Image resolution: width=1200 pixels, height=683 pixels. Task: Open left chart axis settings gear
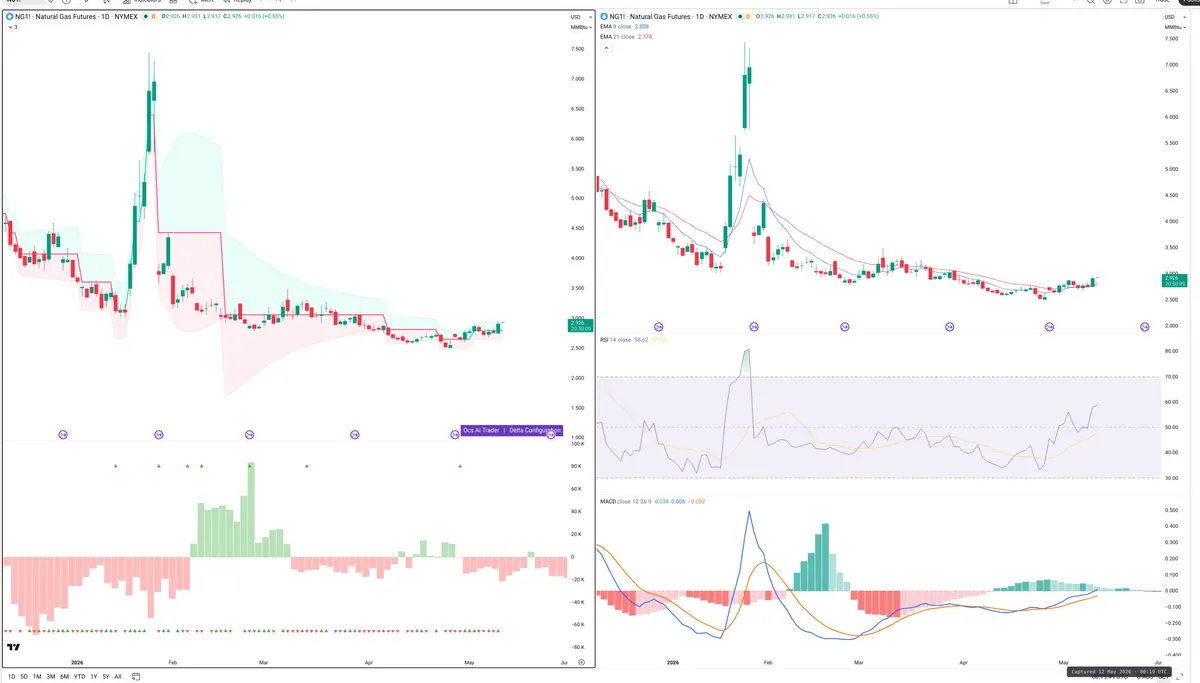[x=581, y=662]
